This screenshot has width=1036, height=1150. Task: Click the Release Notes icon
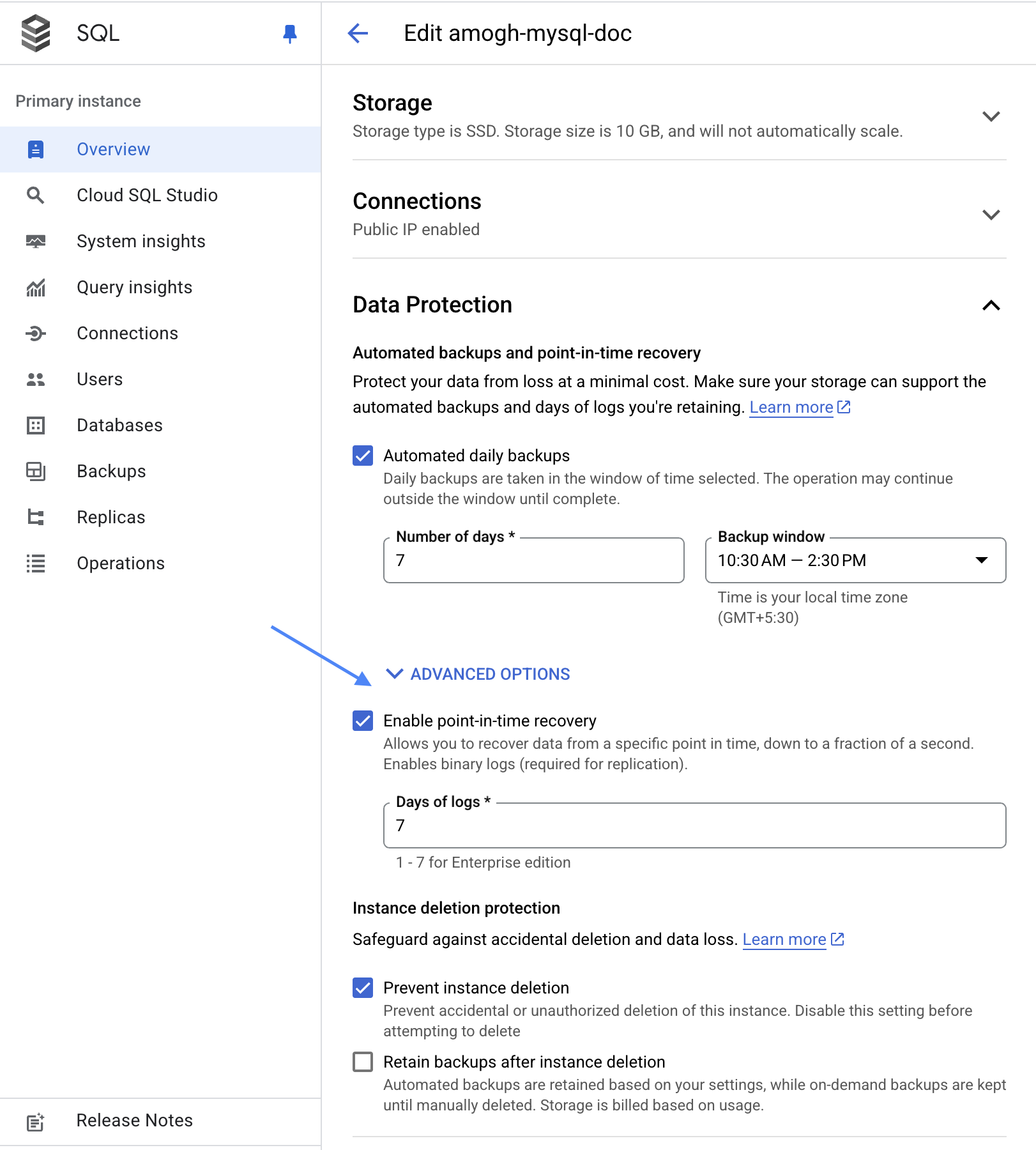(x=36, y=1121)
